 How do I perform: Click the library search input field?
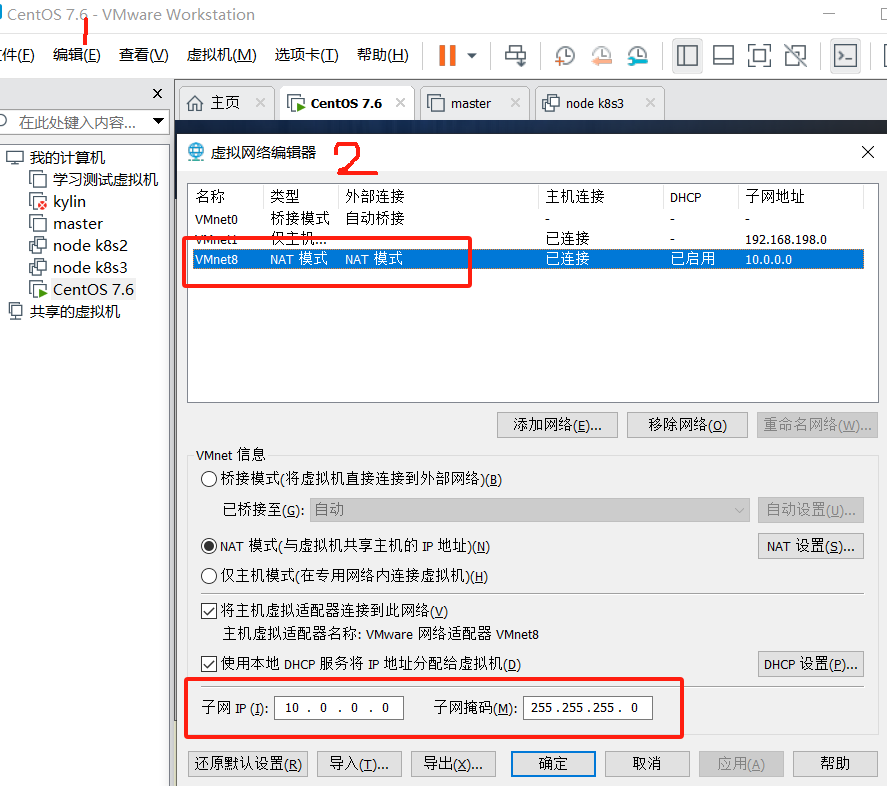point(76,122)
